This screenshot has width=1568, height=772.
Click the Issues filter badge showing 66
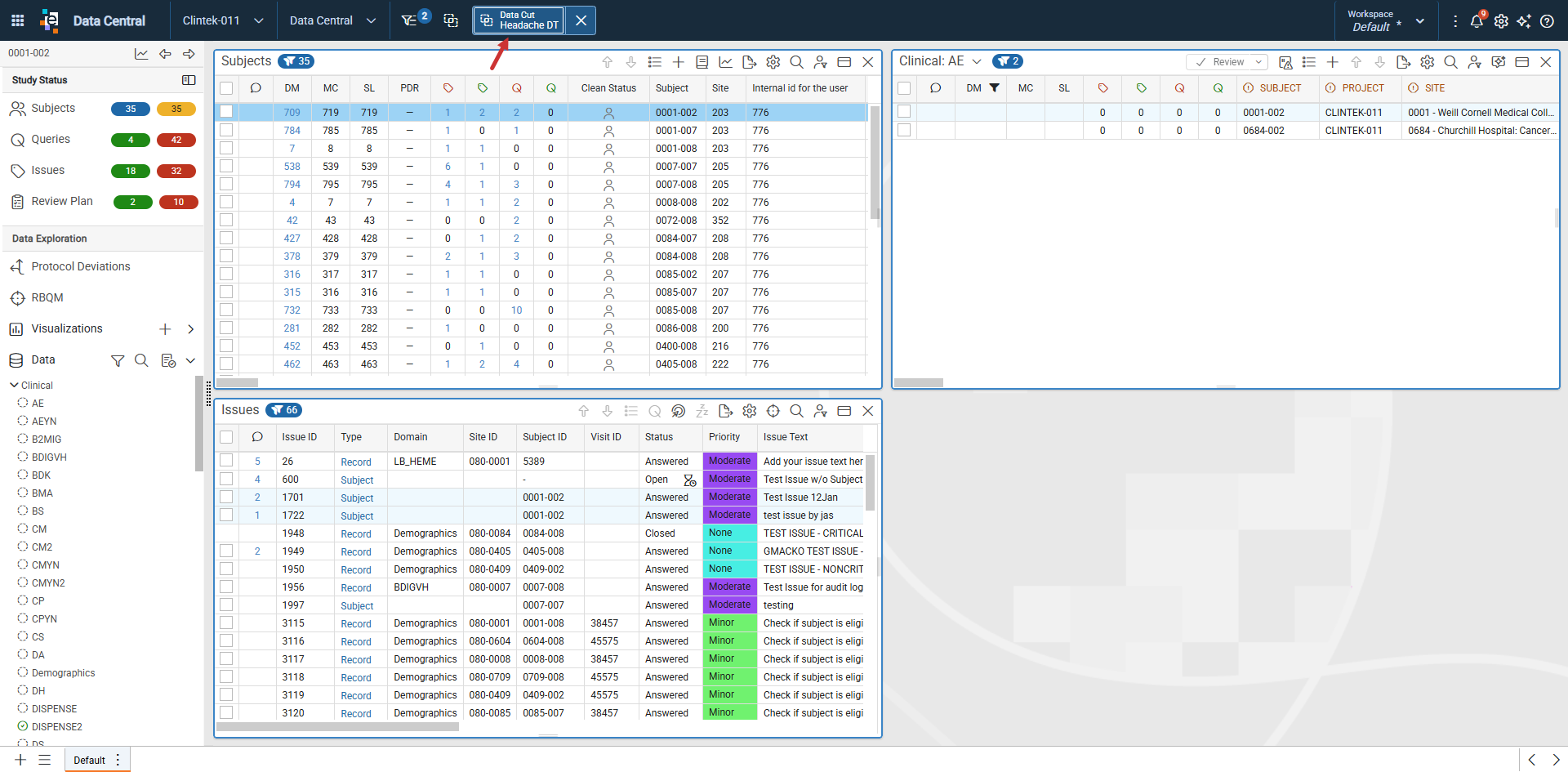(284, 410)
